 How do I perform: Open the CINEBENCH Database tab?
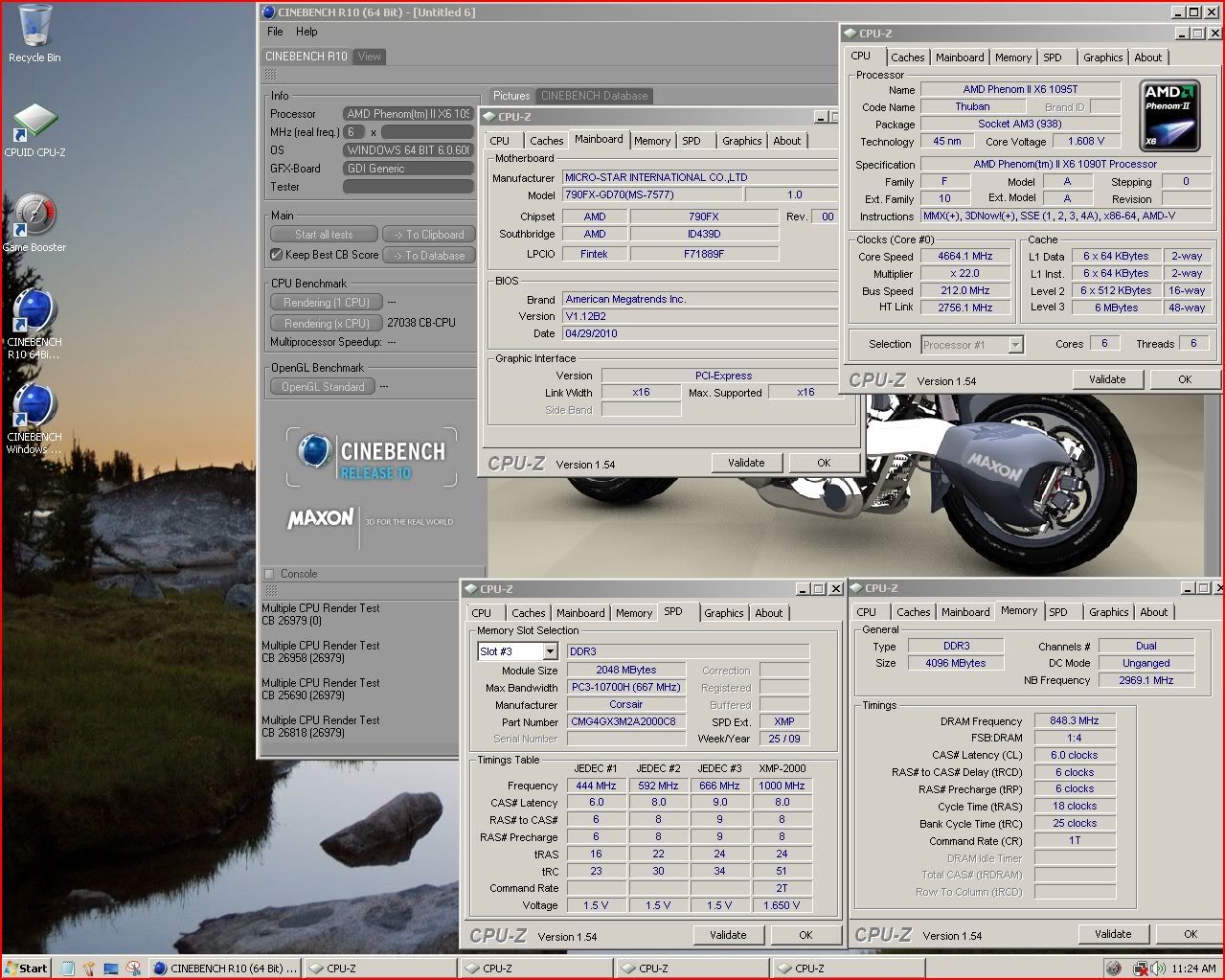point(594,96)
